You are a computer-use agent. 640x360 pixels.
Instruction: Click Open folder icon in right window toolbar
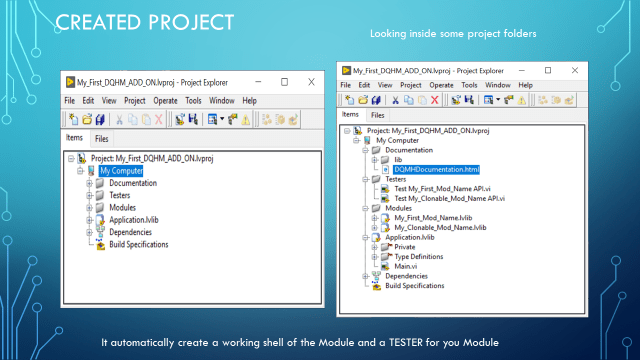363,100
